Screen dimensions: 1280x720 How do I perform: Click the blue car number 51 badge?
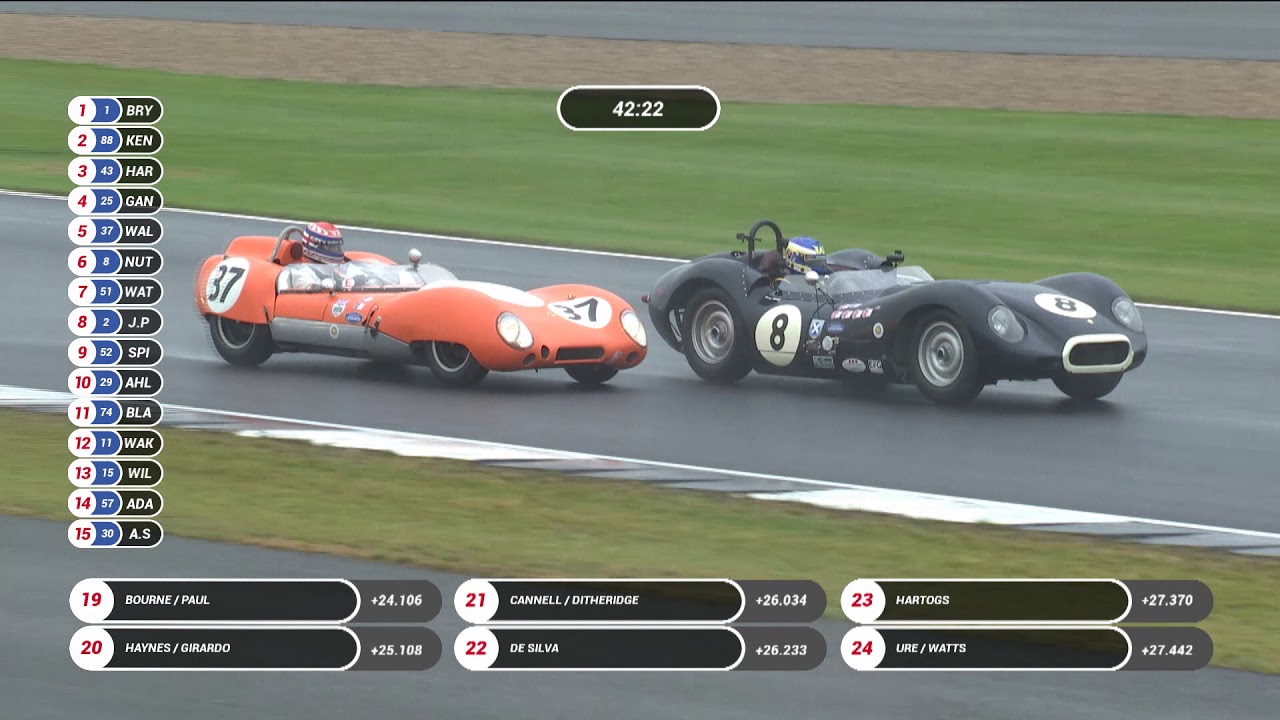[x=107, y=292]
